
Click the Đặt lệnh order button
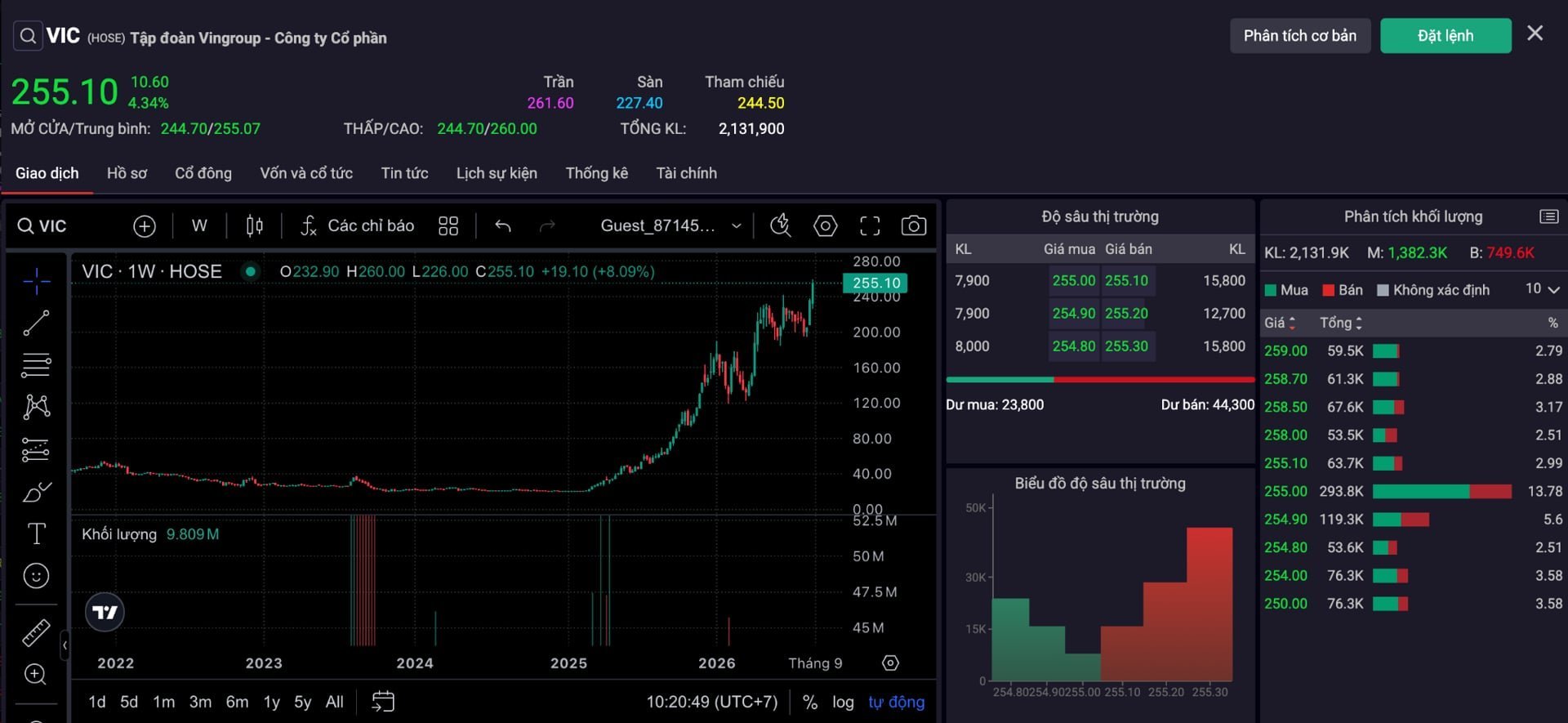pos(1445,36)
